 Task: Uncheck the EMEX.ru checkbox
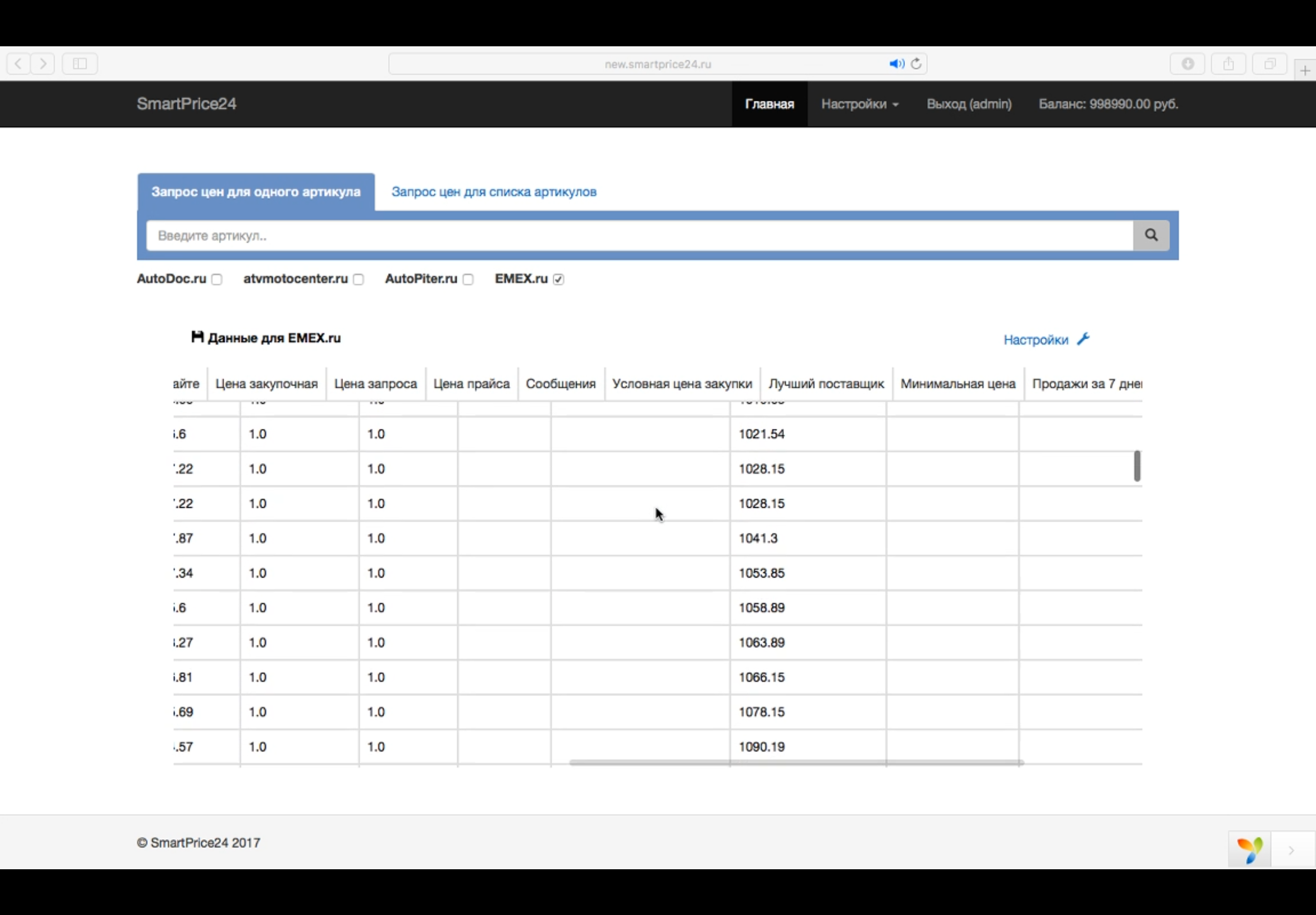(559, 279)
